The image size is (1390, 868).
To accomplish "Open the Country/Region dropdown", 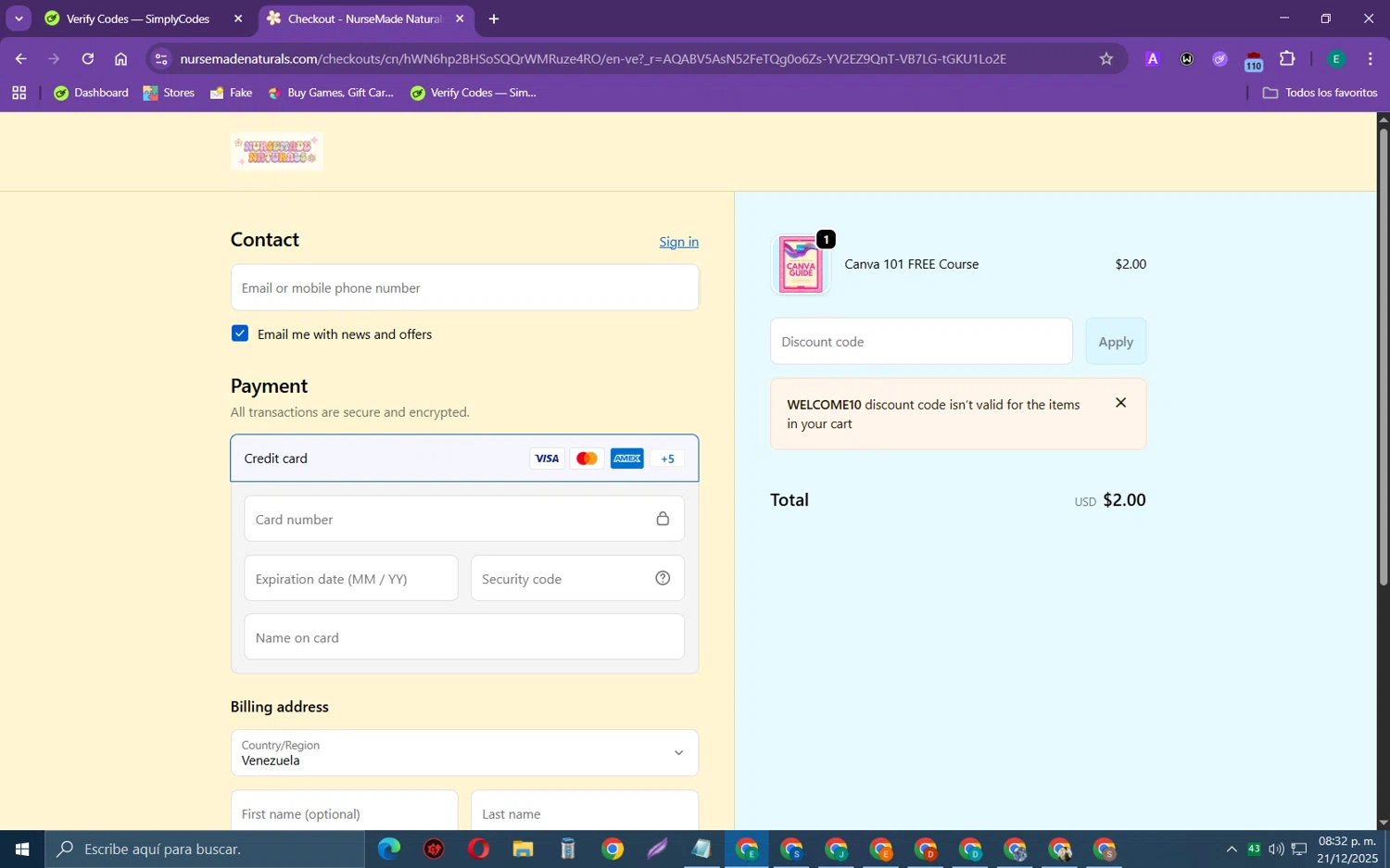I will 464,752.
